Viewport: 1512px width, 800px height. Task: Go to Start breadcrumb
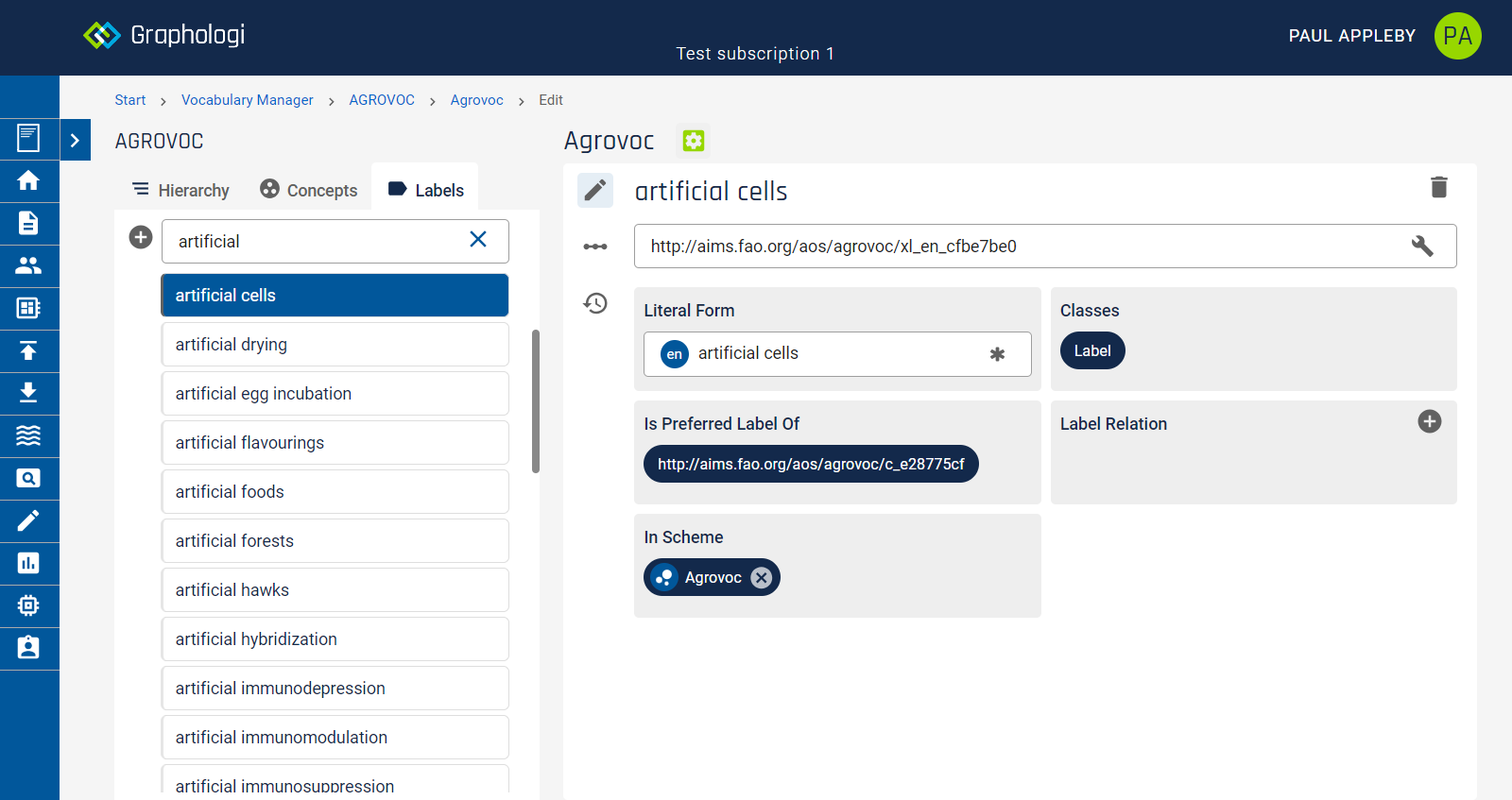click(130, 100)
